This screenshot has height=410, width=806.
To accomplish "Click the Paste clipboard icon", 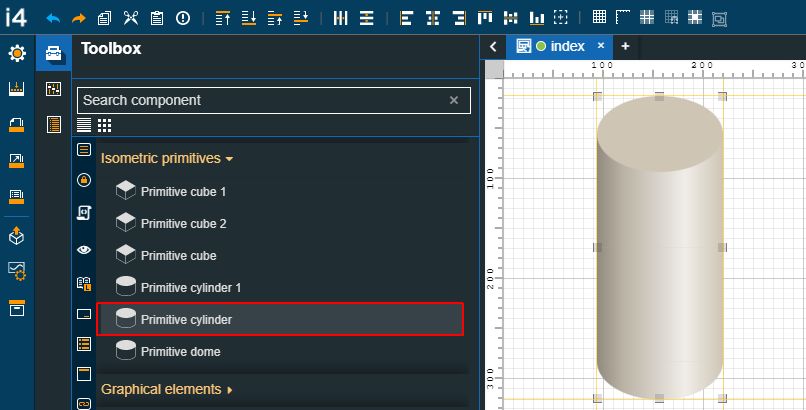I will coord(157,18).
